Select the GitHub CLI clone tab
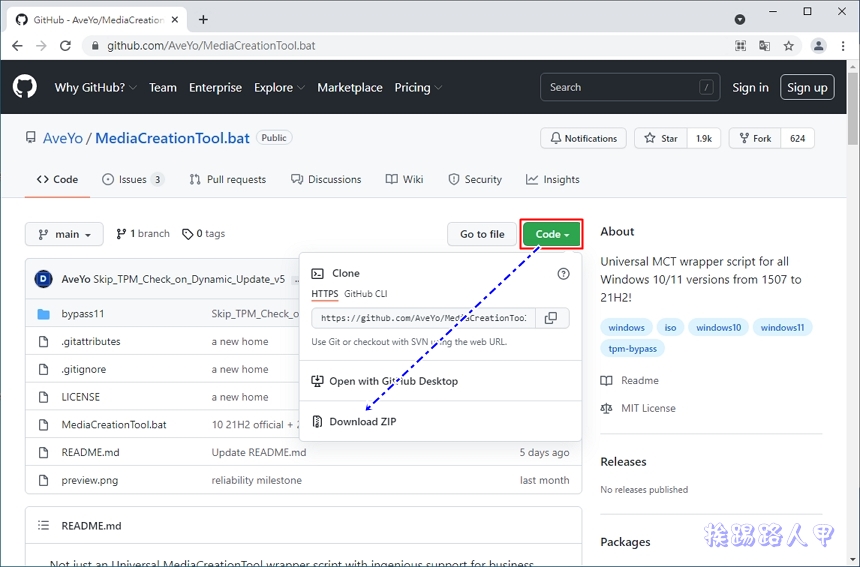This screenshot has width=860, height=567. point(366,294)
